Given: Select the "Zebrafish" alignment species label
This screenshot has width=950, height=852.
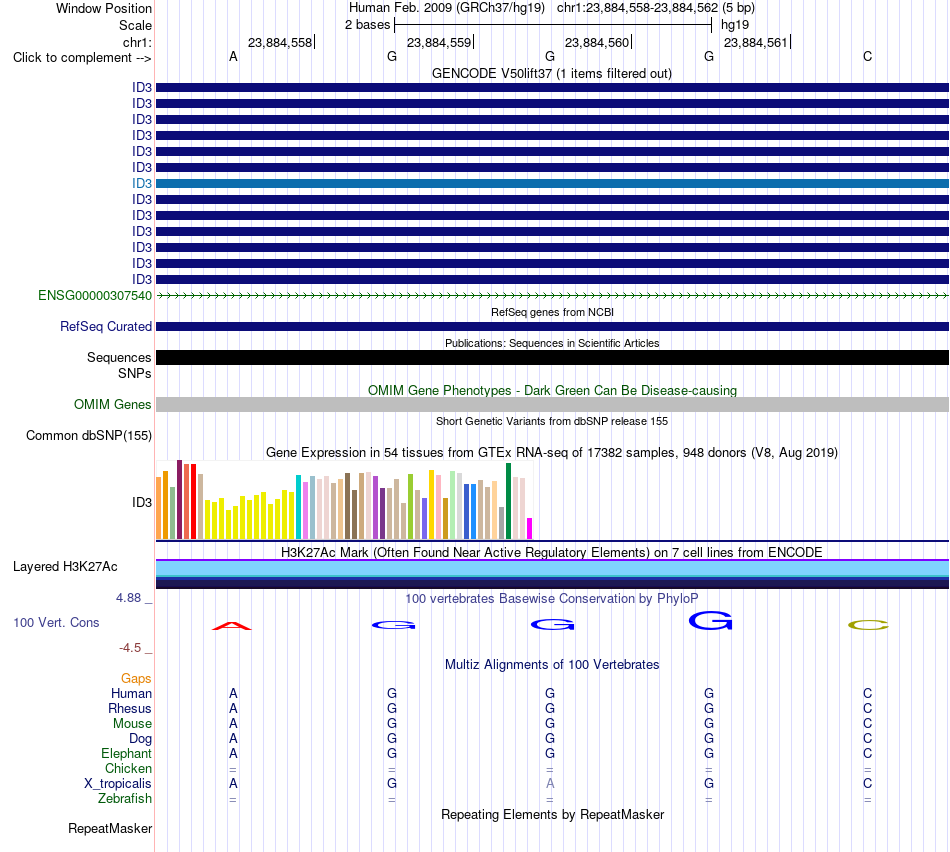Looking at the screenshot, I should (x=125, y=799).
